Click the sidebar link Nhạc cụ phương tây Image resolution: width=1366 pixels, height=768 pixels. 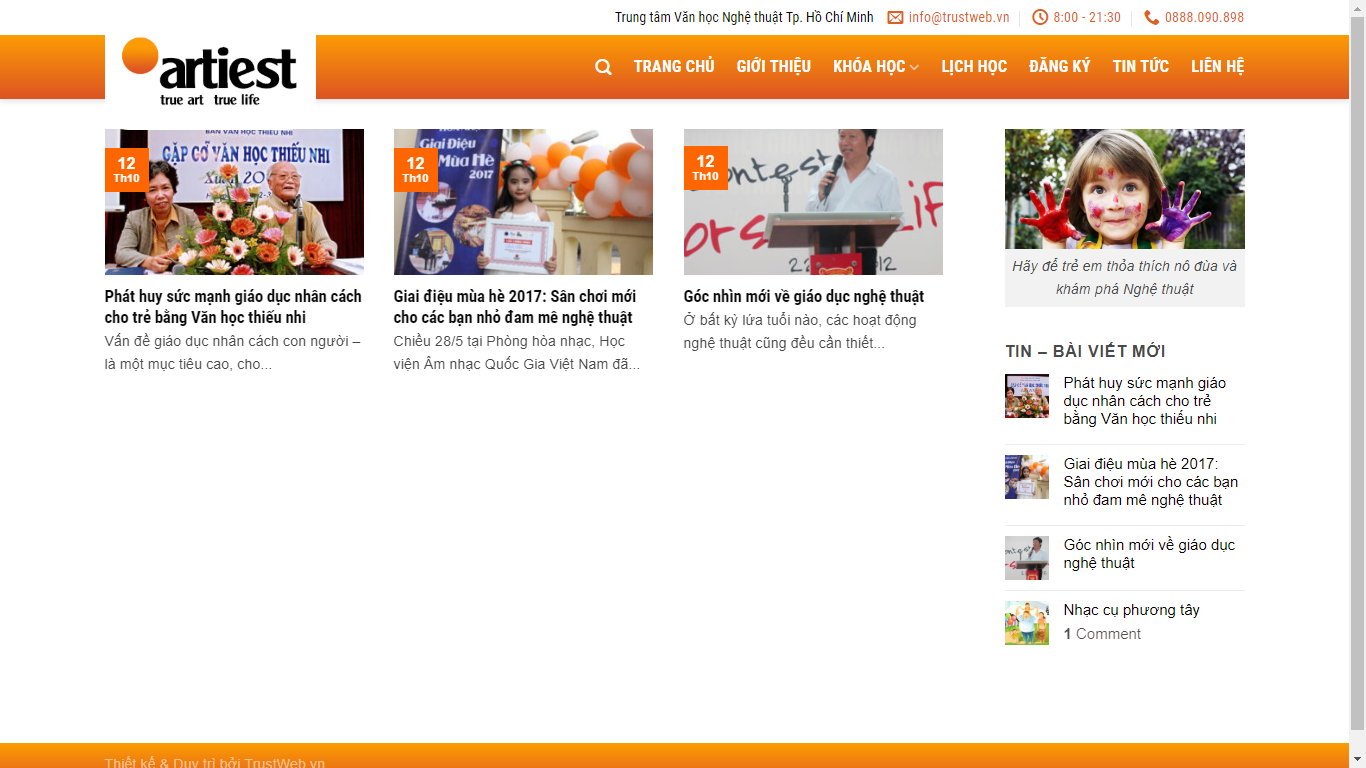[1131, 610]
